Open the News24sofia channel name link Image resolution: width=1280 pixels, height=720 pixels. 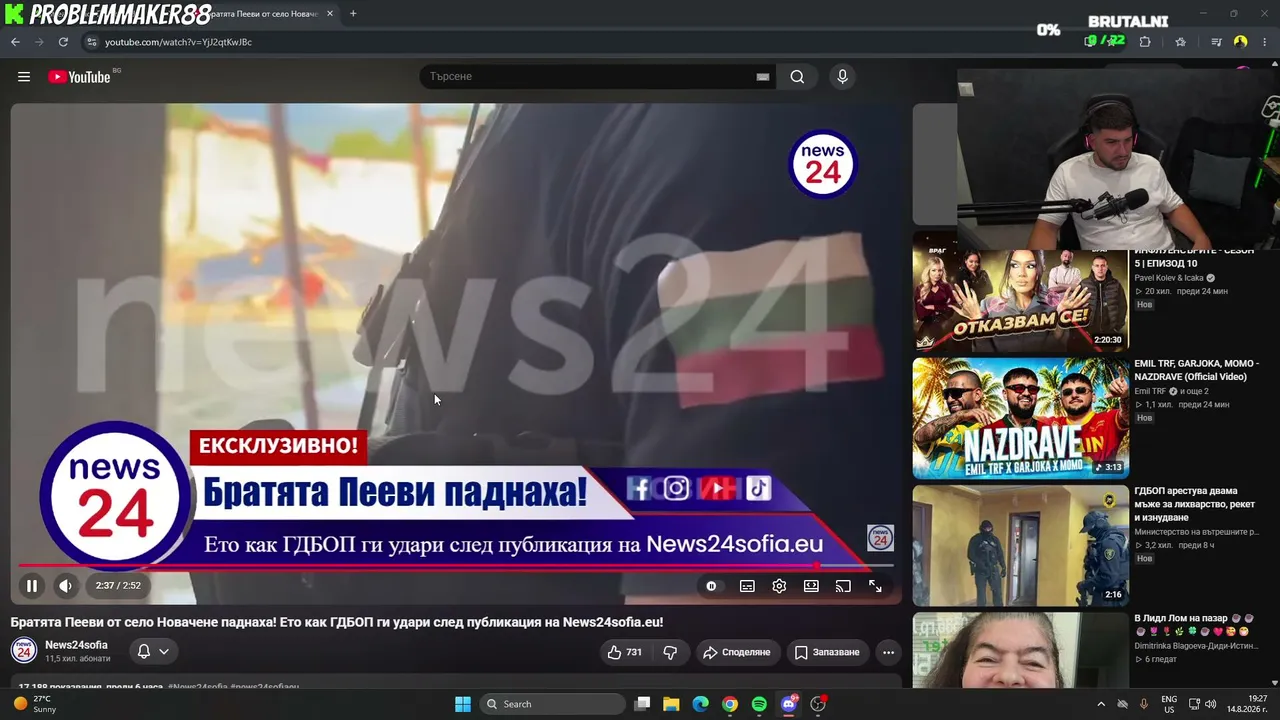[x=76, y=645]
